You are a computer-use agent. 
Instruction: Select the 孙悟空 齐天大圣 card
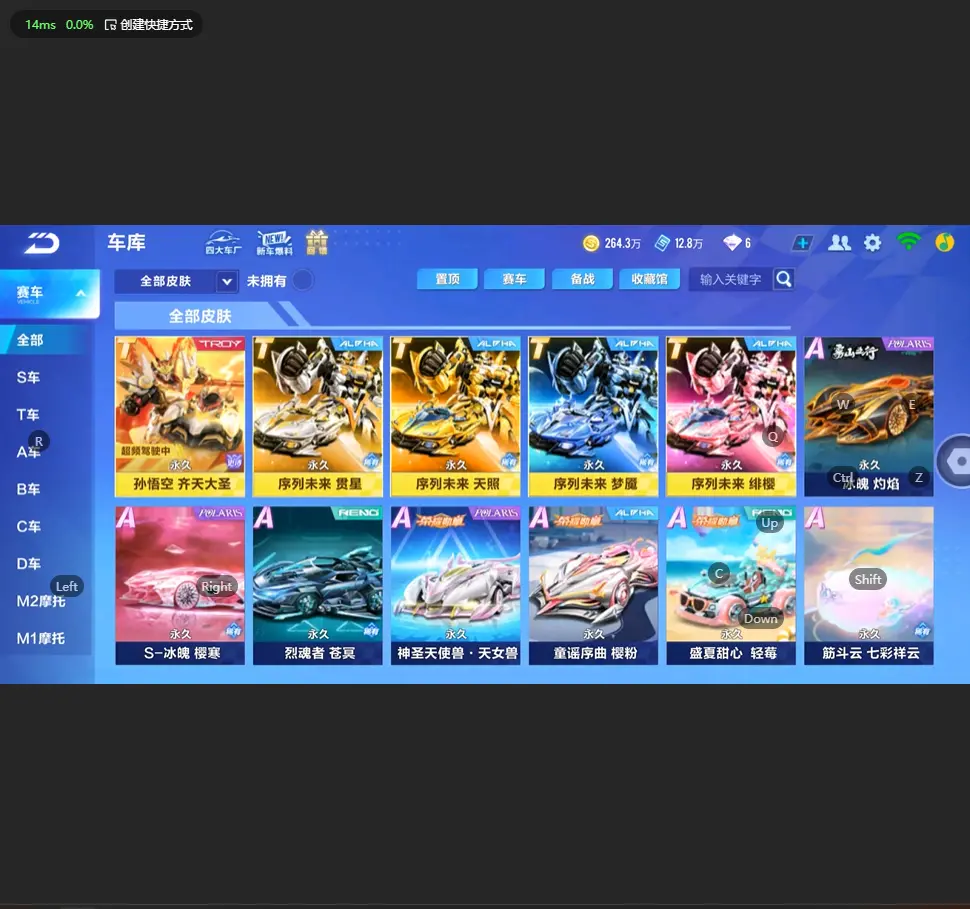(x=180, y=416)
